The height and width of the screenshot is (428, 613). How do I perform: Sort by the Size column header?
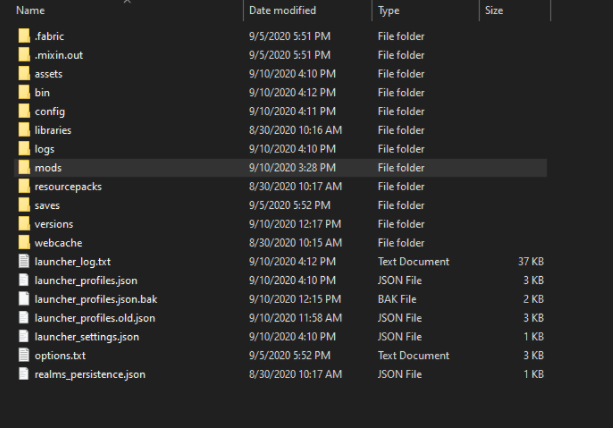click(x=494, y=11)
